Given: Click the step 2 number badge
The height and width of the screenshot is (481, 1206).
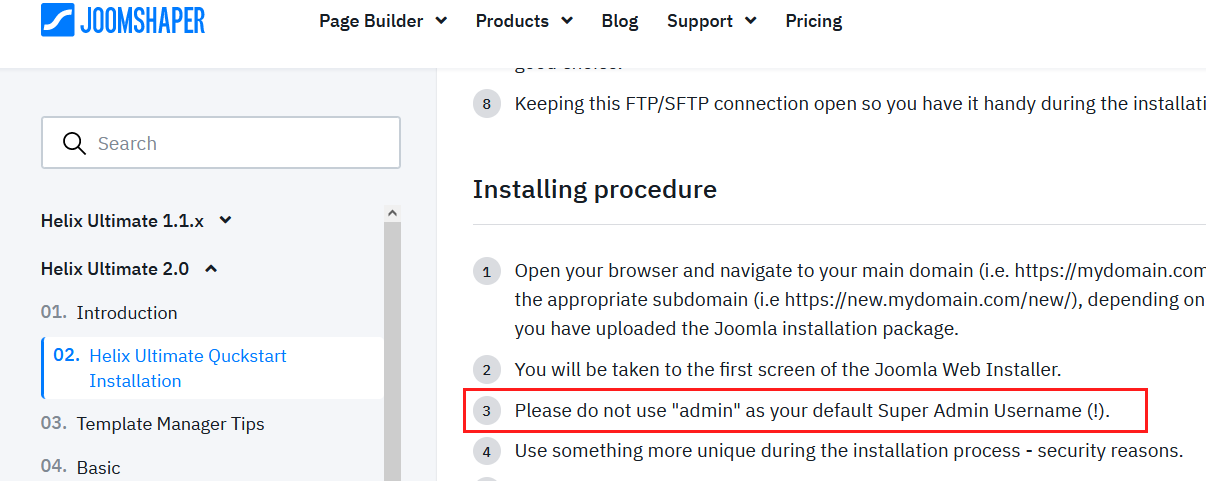Looking at the screenshot, I should [x=487, y=371].
